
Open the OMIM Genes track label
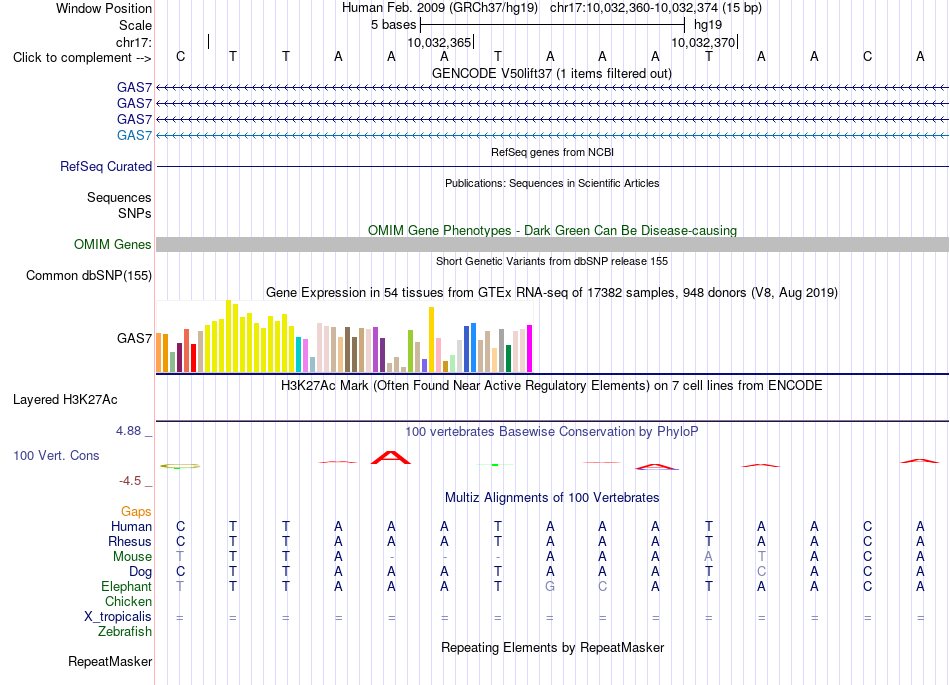[x=113, y=244]
